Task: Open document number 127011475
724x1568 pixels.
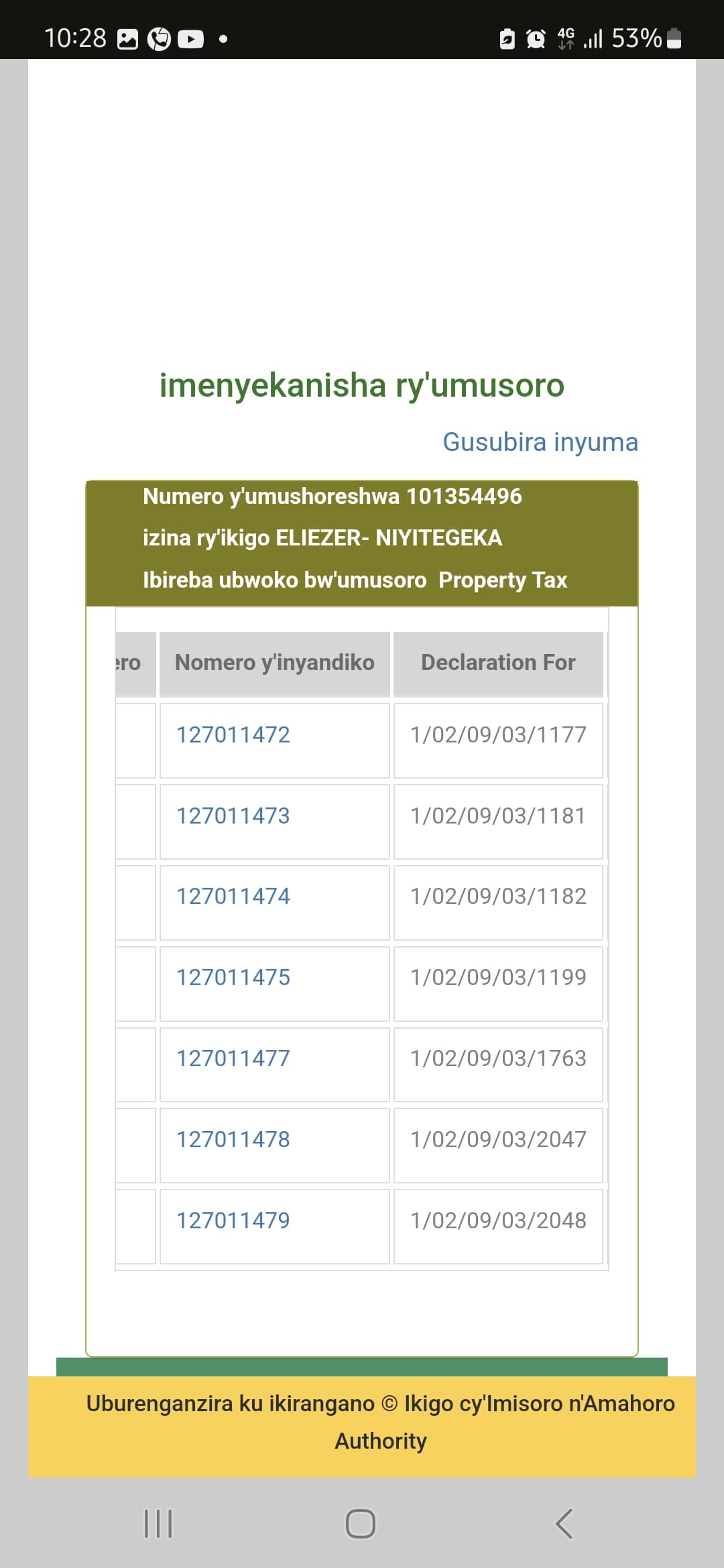Action: coord(233,977)
